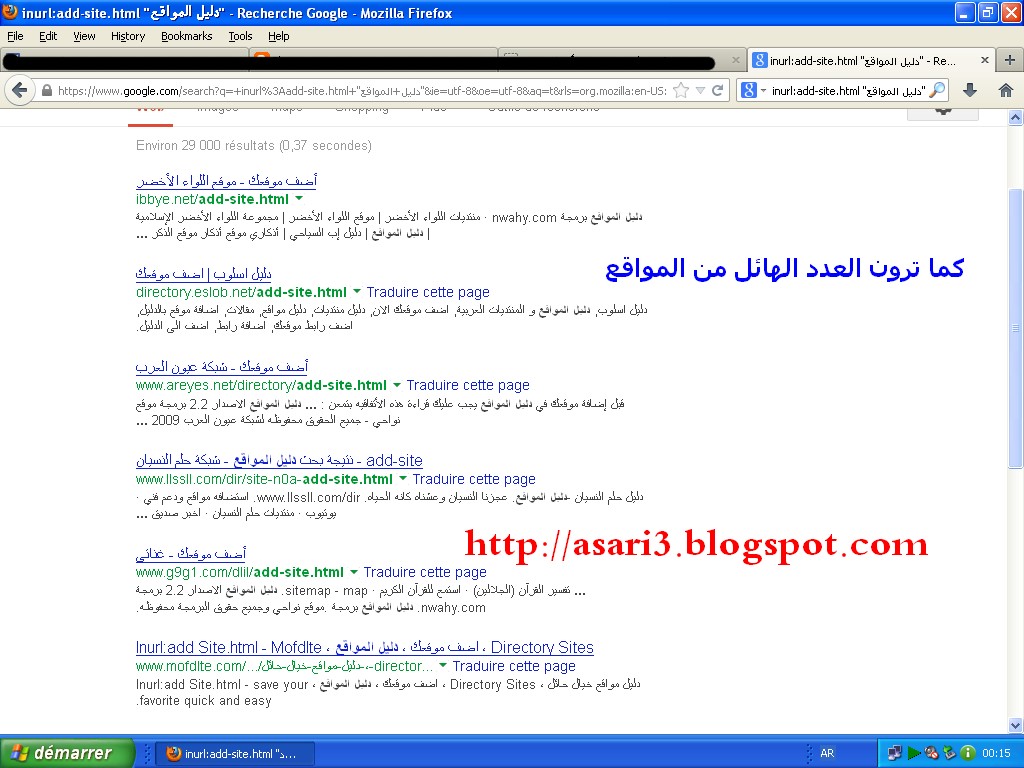This screenshot has width=1024, height=768.
Task: Go to the Home page icon
Action: (1006, 90)
